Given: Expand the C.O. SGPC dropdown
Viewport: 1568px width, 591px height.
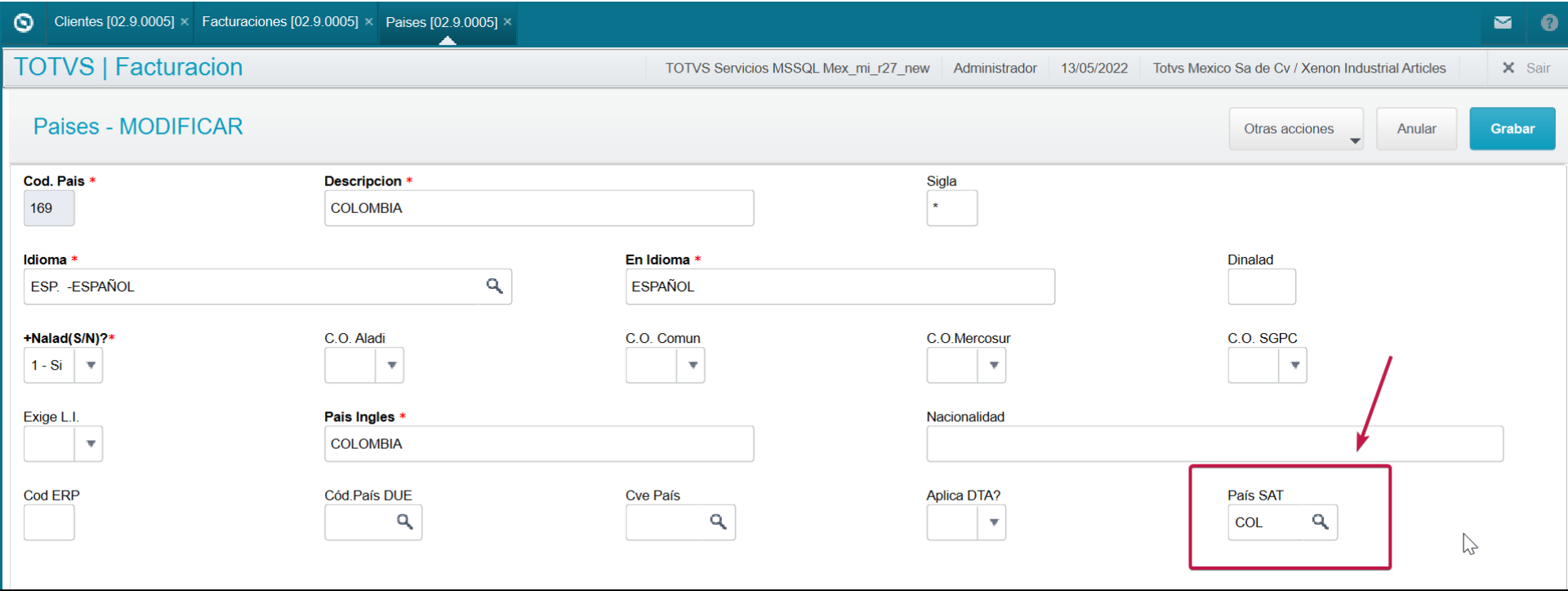Looking at the screenshot, I should (x=1294, y=365).
